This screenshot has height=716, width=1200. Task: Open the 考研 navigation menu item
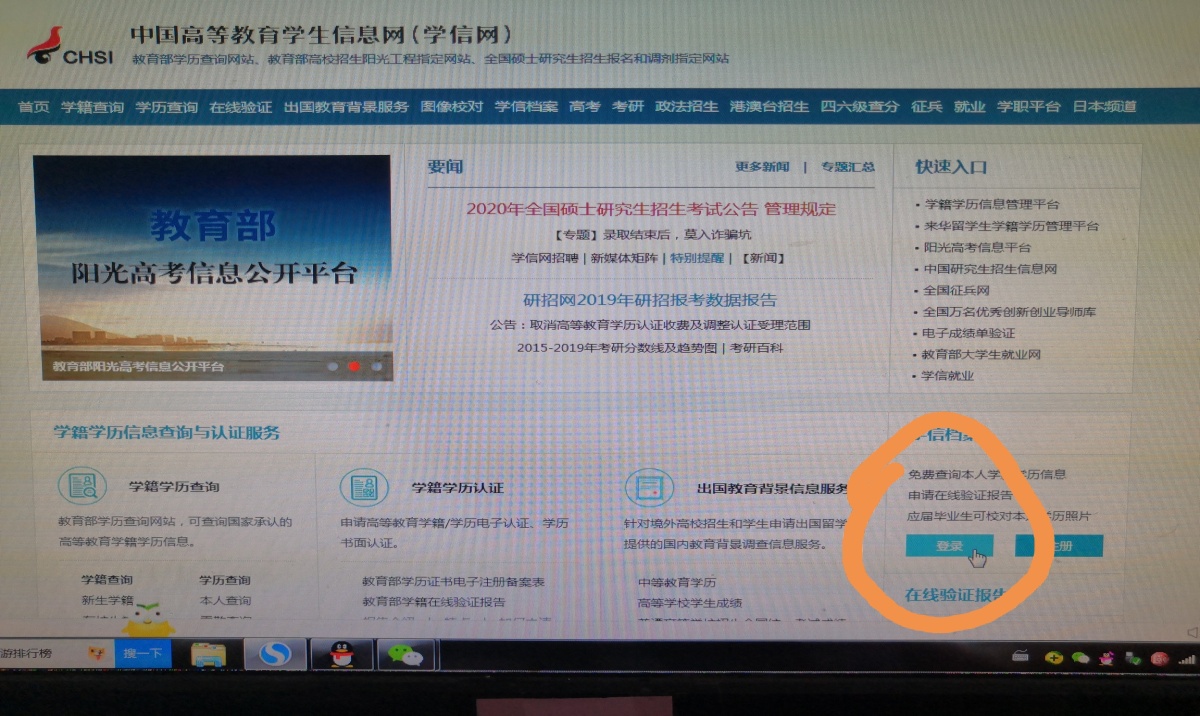tap(628, 107)
